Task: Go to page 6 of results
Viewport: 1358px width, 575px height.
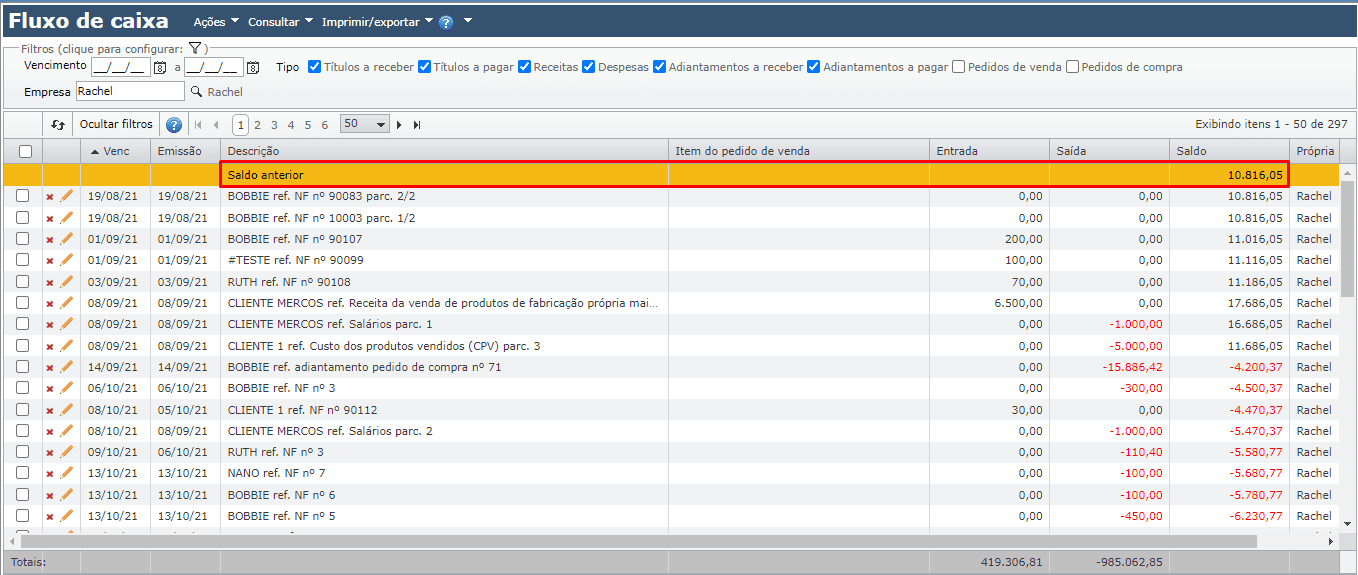Action: click(x=325, y=125)
